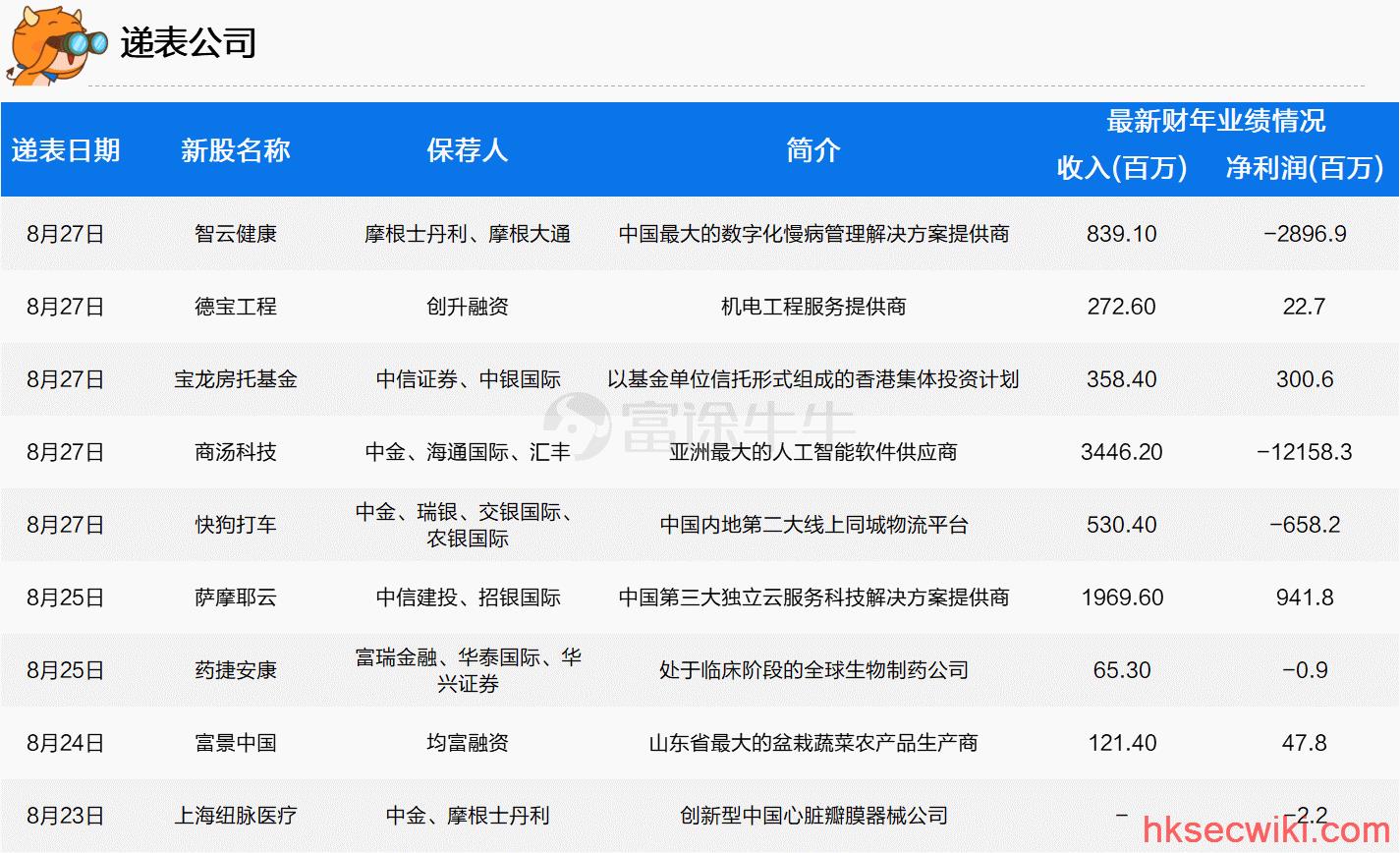1400x853 pixels.
Task: Click description 以基金单位信托形式组成的香港集体投资计划
Action: click(x=813, y=379)
